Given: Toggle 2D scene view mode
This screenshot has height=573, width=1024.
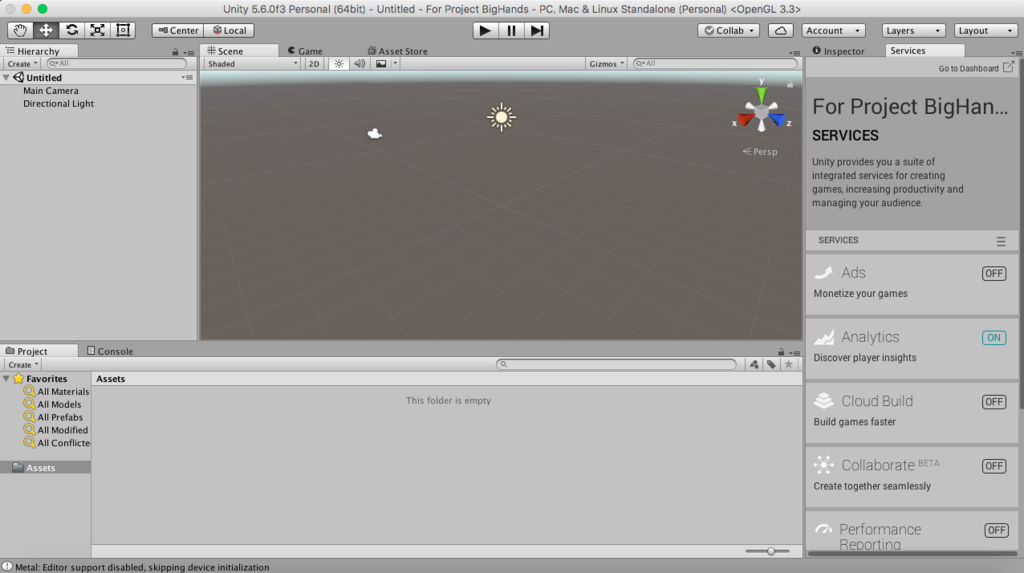Looking at the screenshot, I should (314, 64).
